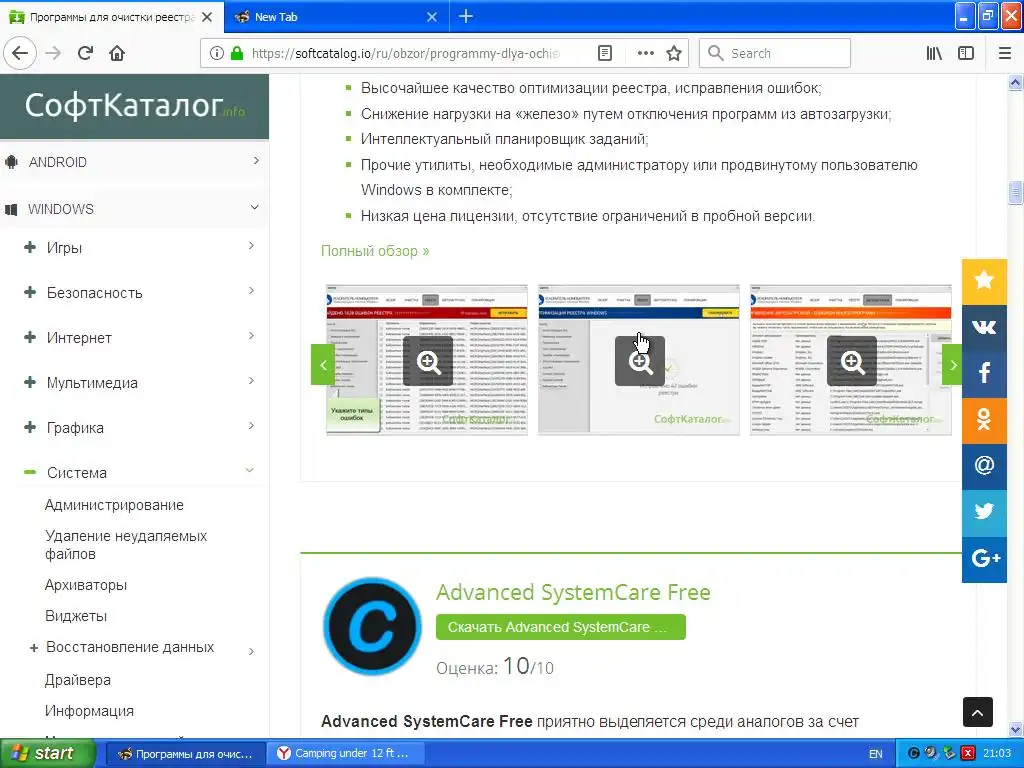The height and width of the screenshot is (768, 1024).
Task: Enlarge first screenshot with red error list
Action: [427, 360]
